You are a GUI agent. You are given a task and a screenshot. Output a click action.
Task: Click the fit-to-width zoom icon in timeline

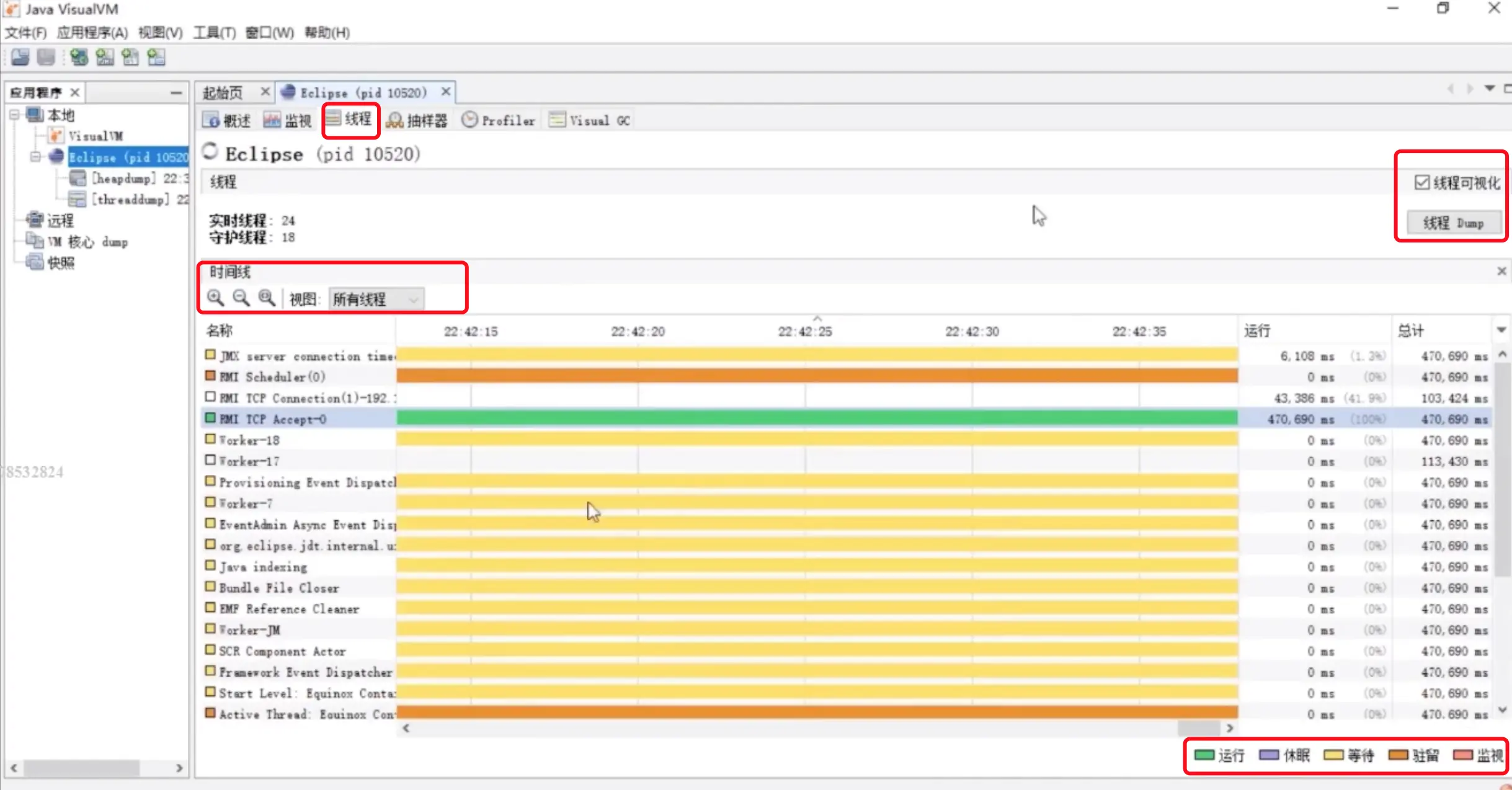coord(267,298)
